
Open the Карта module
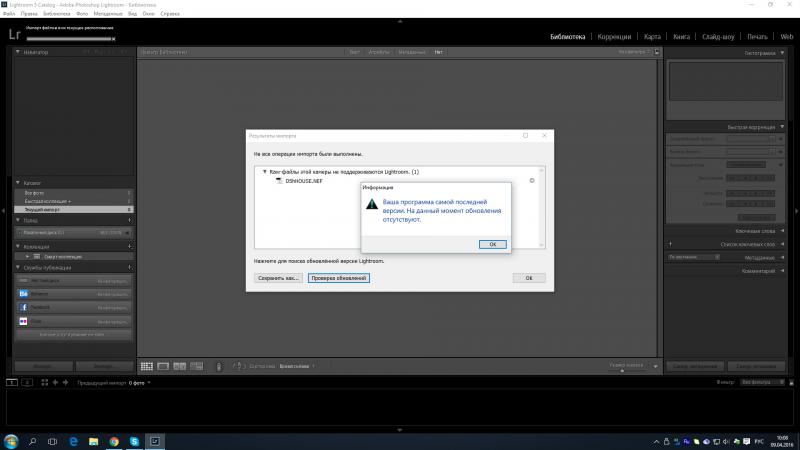click(x=652, y=37)
